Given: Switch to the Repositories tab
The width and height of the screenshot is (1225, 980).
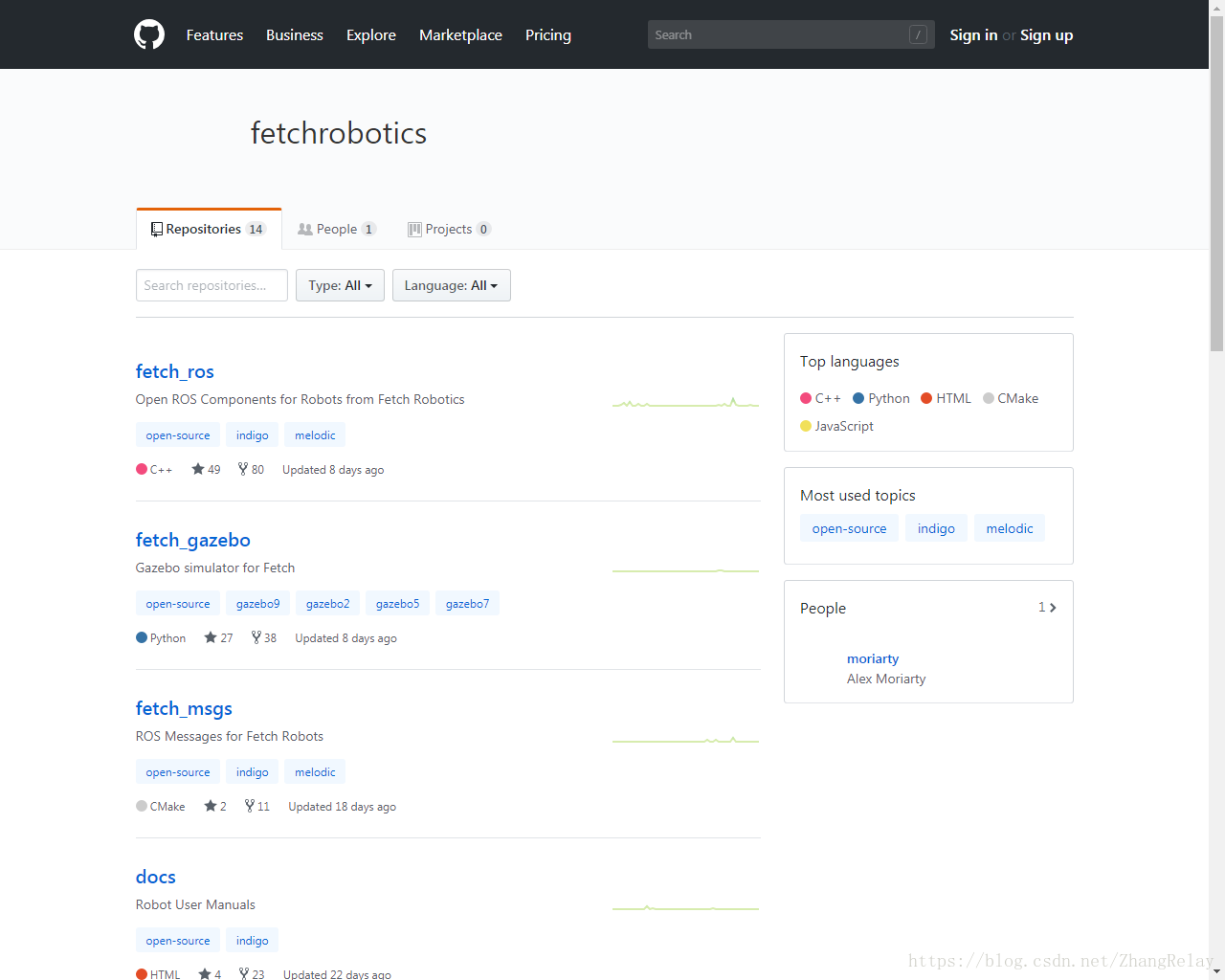Looking at the screenshot, I should tap(209, 229).
